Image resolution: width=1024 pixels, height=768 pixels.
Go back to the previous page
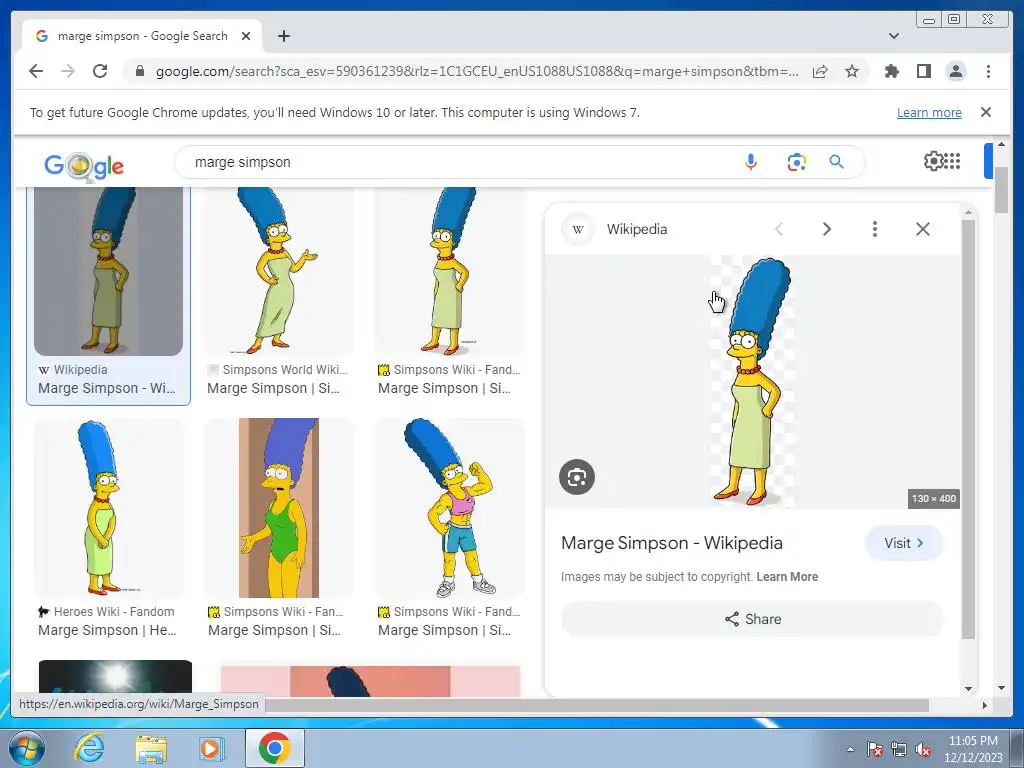(x=36, y=71)
